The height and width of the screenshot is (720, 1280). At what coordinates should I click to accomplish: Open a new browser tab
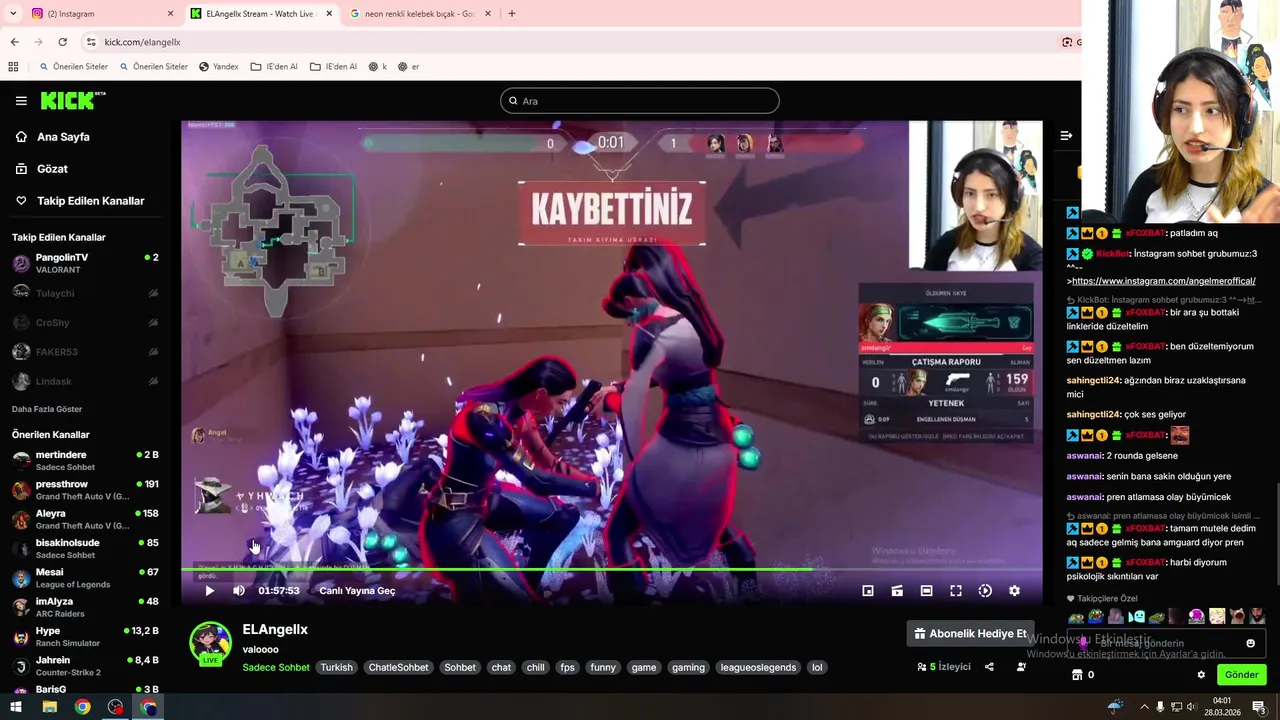point(512,14)
